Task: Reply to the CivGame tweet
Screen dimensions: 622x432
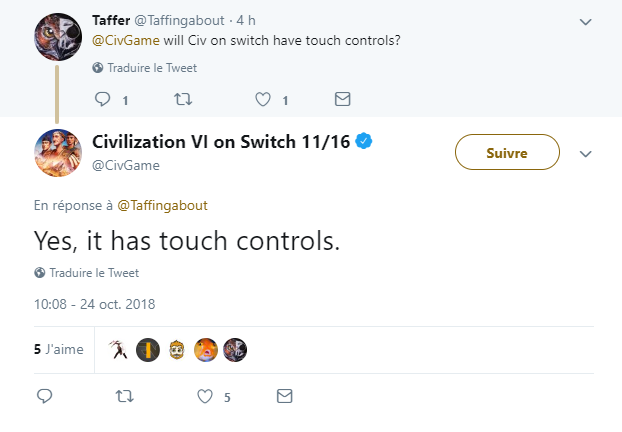Action: pyautogui.click(x=44, y=397)
